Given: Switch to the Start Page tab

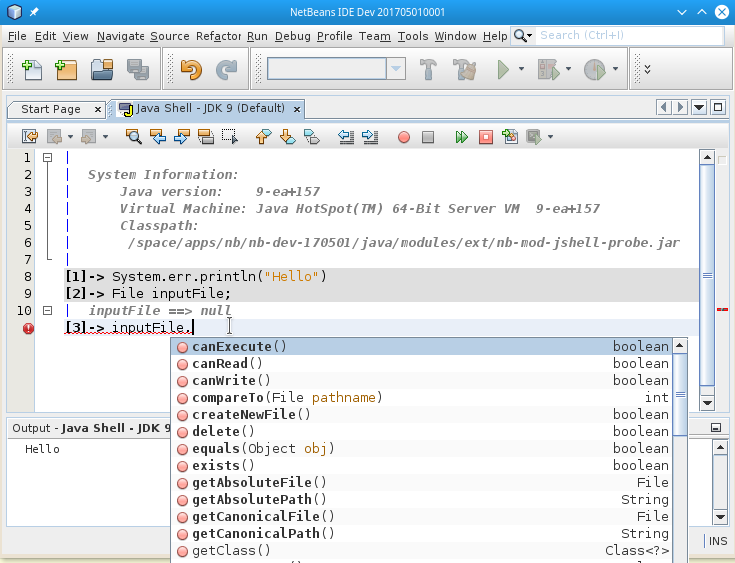Looking at the screenshot, I should [x=51, y=109].
